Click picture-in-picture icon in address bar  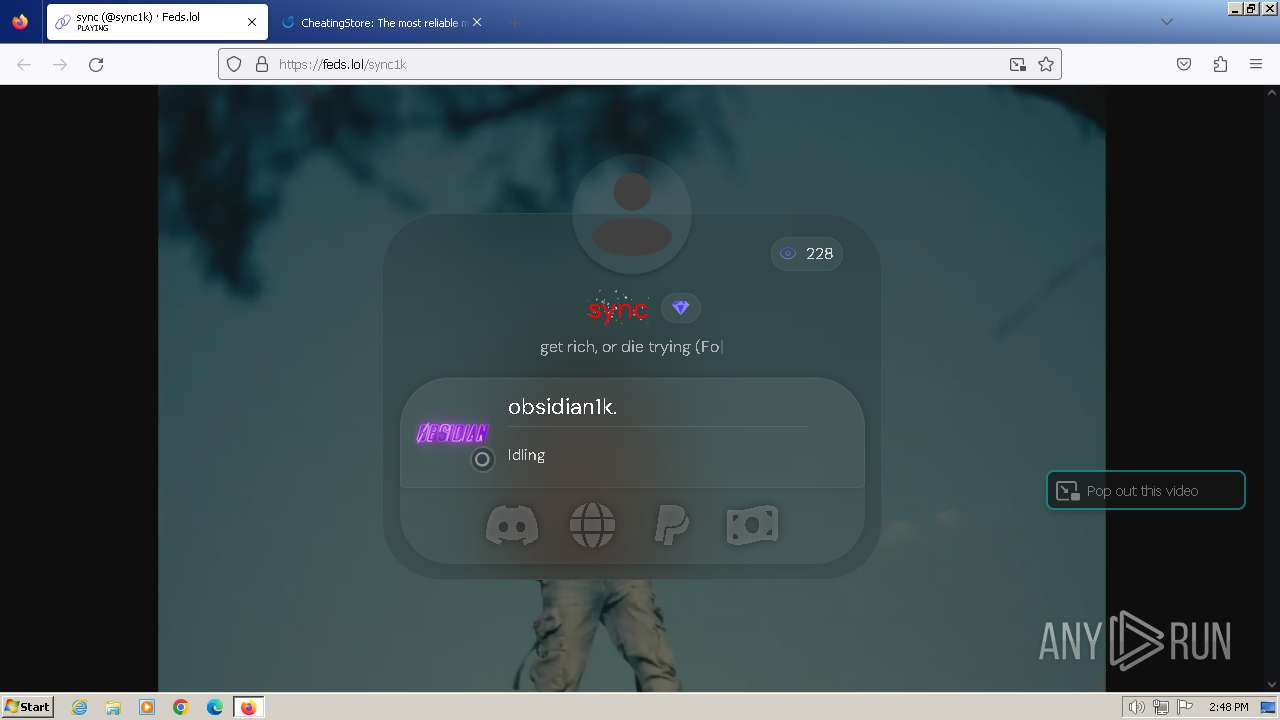point(1018,64)
